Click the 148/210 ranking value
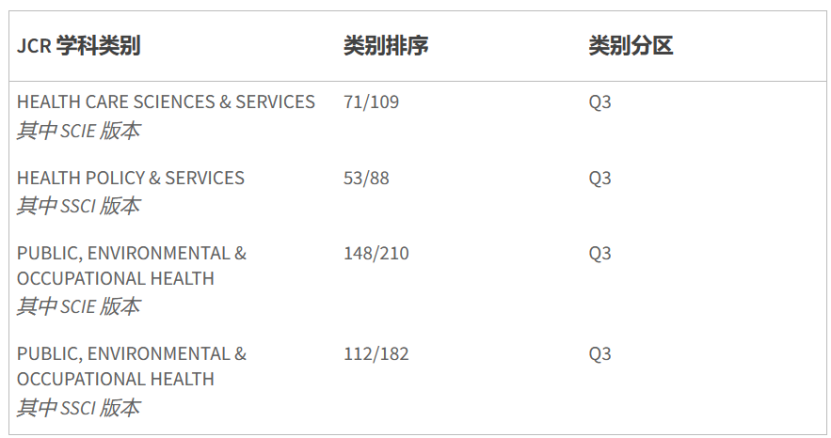The image size is (831, 438). pos(376,253)
